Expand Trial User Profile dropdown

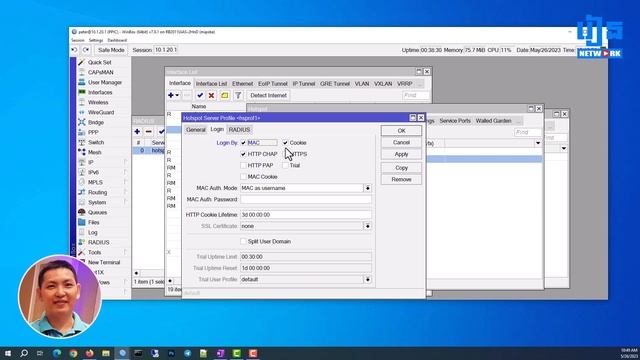click(367, 280)
